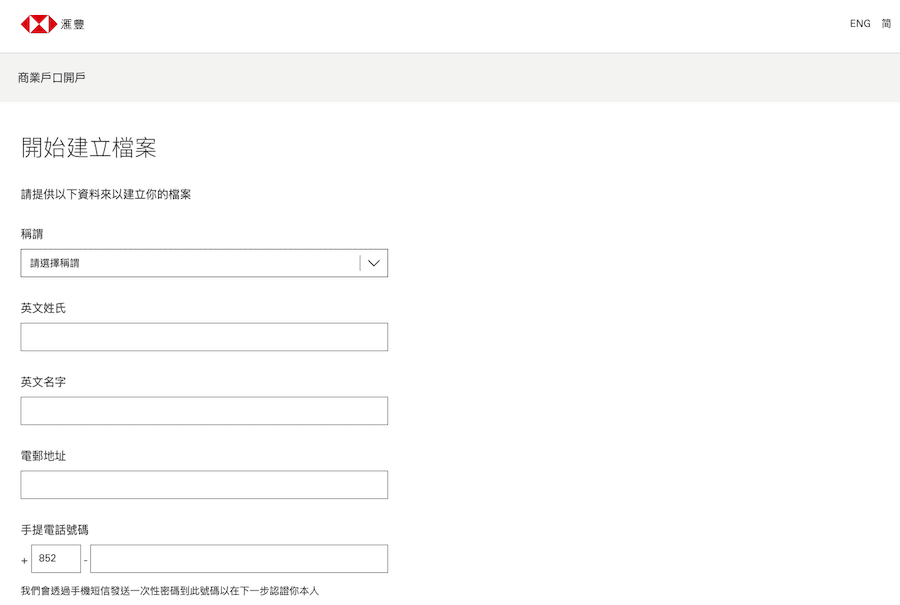The width and height of the screenshot is (900, 605).
Task: Switch language to ENG
Action: point(860,24)
